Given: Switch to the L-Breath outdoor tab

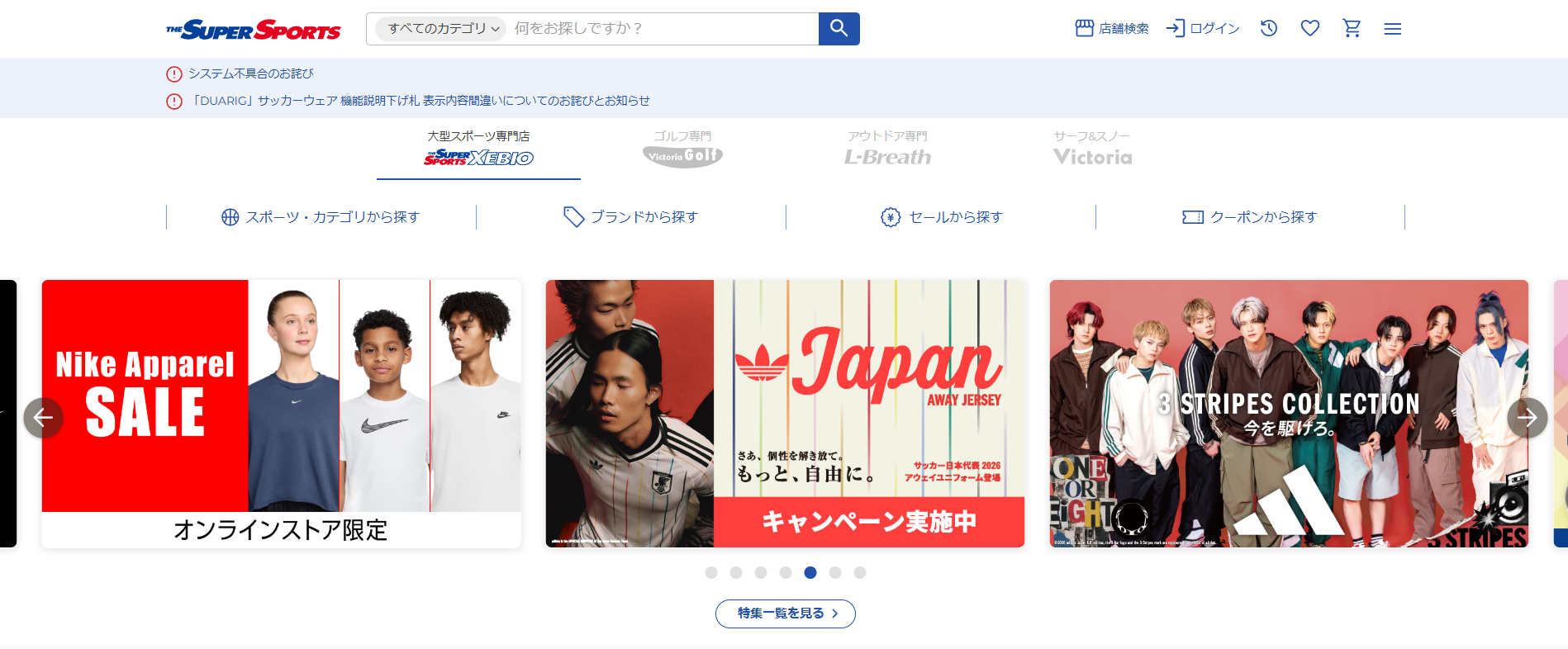Looking at the screenshot, I should (887, 149).
